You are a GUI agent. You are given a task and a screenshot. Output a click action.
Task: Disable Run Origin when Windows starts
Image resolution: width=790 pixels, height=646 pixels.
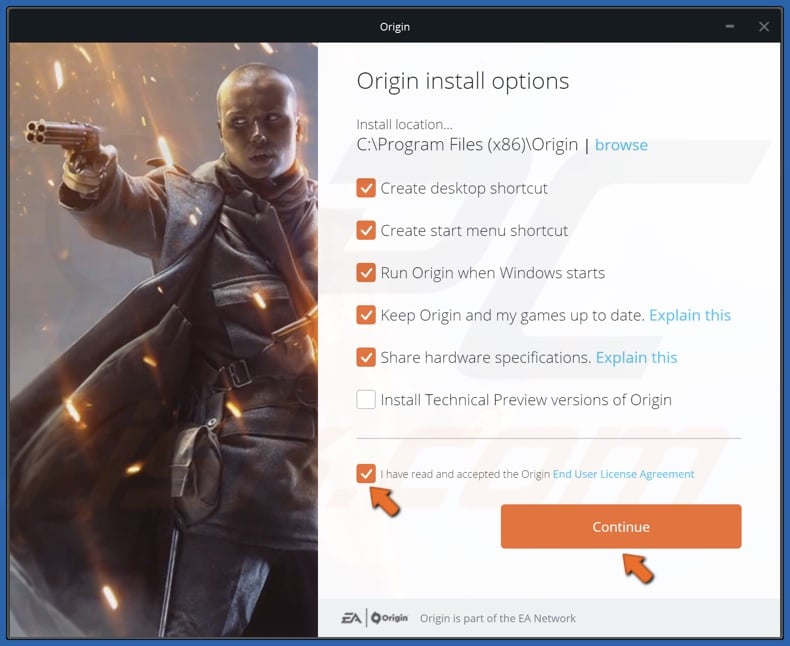click(x=366, y=273)
